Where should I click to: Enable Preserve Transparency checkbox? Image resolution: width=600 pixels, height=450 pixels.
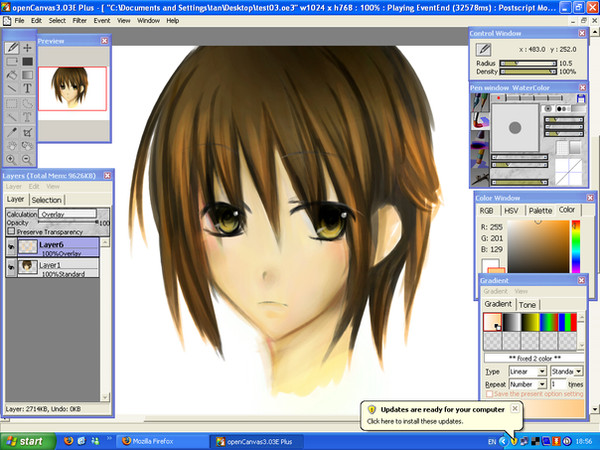tap(11, 231)
